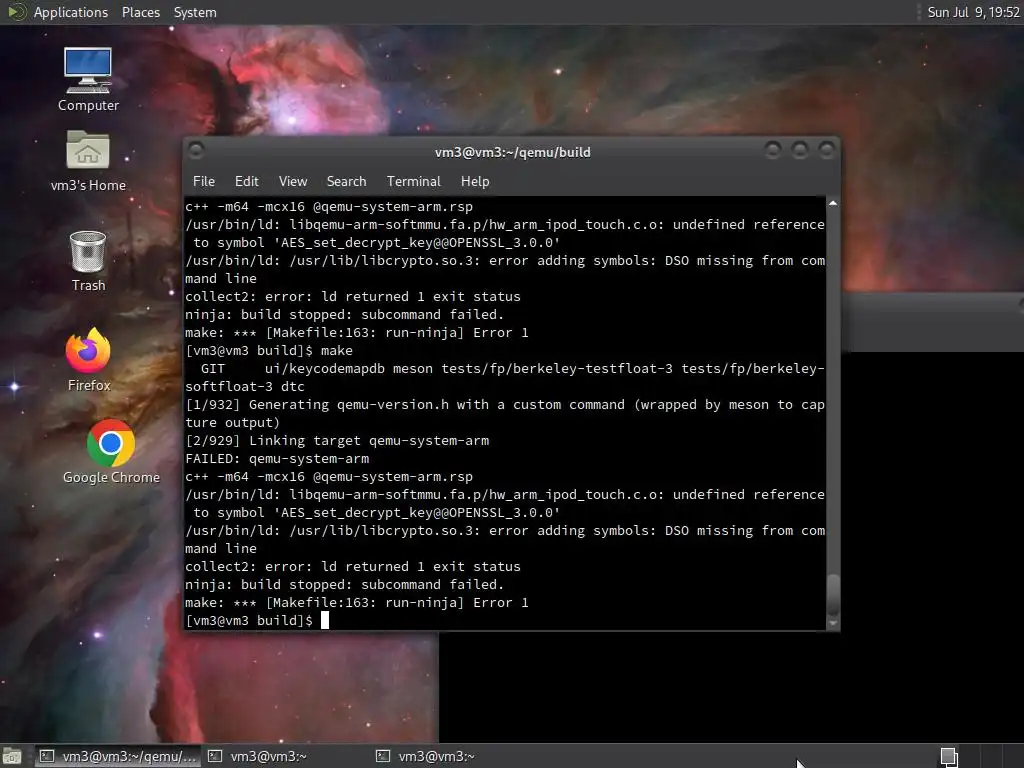Open the Trash desktop icon
The image size is (1024, 768).
pos(88,261)
